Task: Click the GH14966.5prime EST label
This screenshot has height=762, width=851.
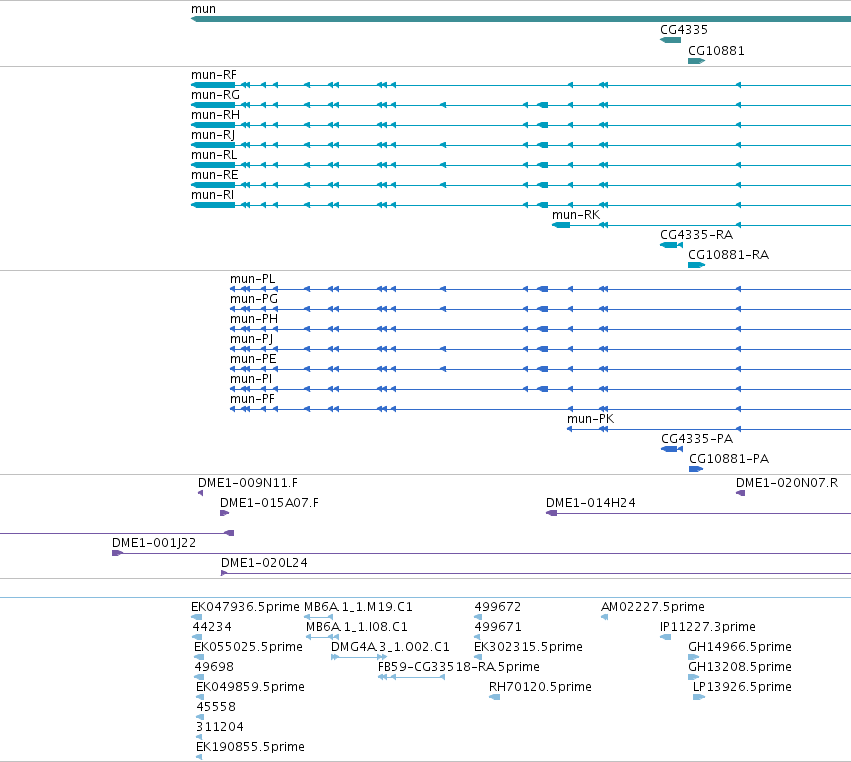Action: click(x=740, y=646)
